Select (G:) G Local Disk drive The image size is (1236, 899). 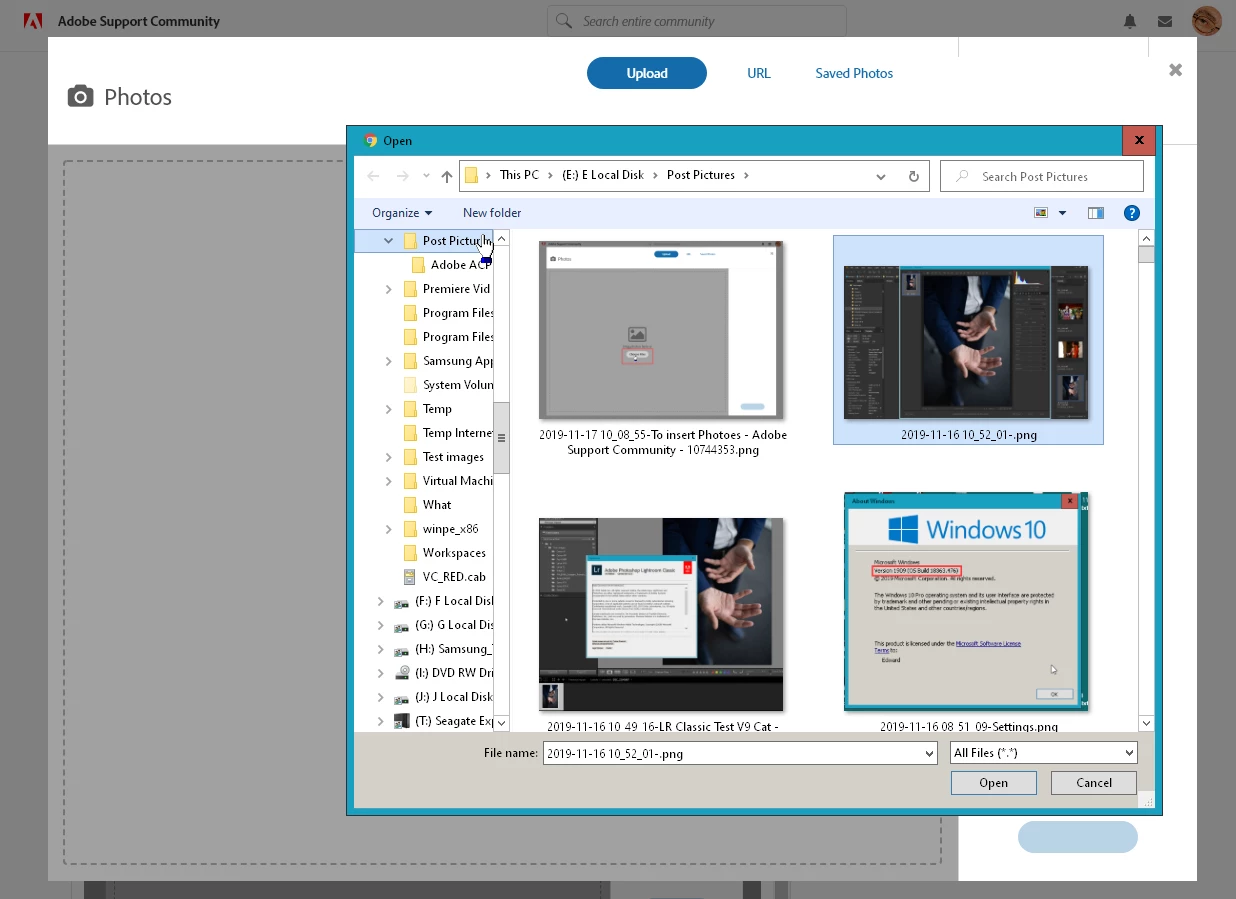pyautogui.click(x=444, y=625)
